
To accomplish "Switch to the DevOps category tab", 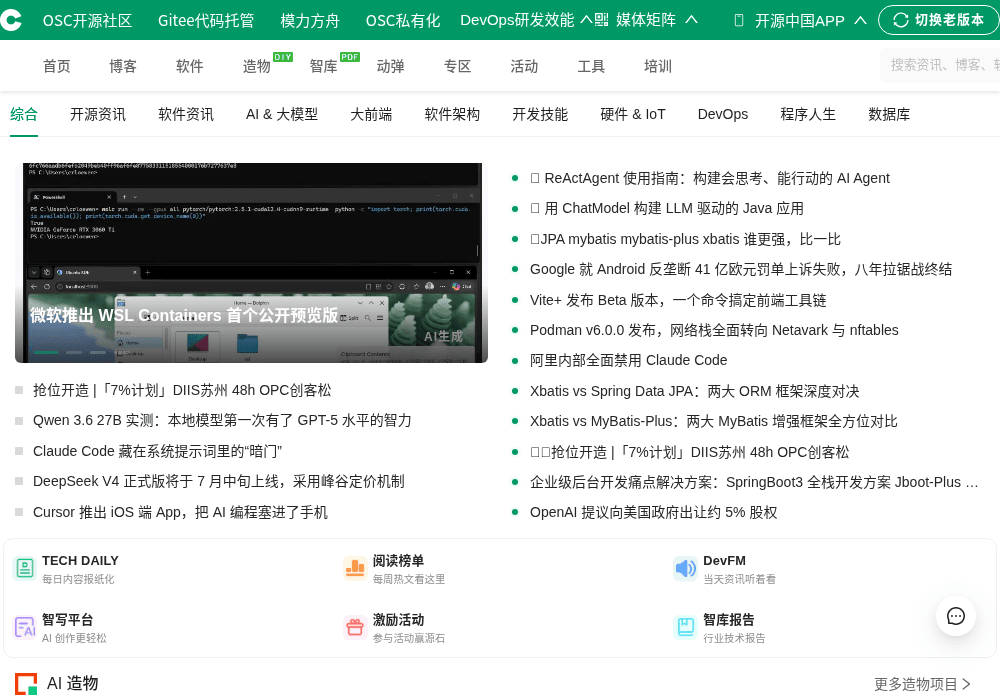I will (723, 114).
